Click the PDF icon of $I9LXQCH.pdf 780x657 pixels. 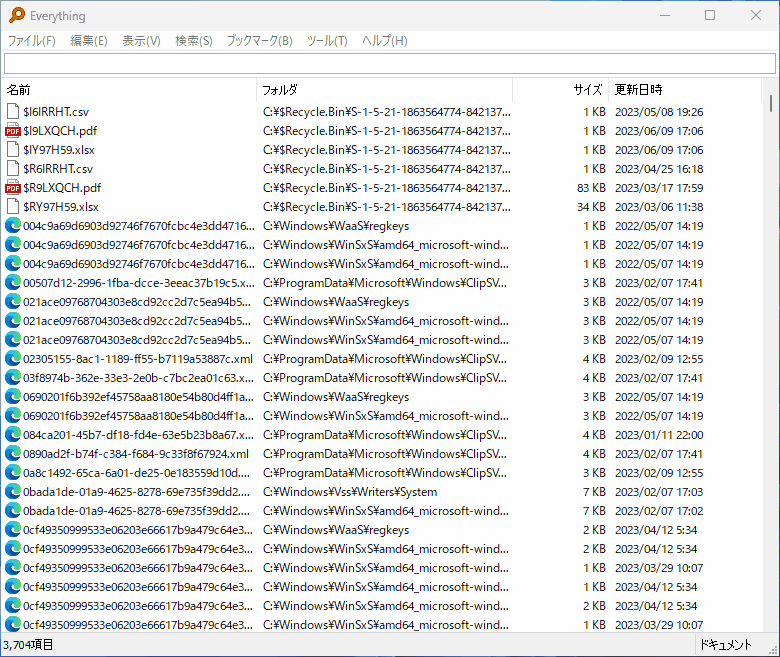point(13,131)
